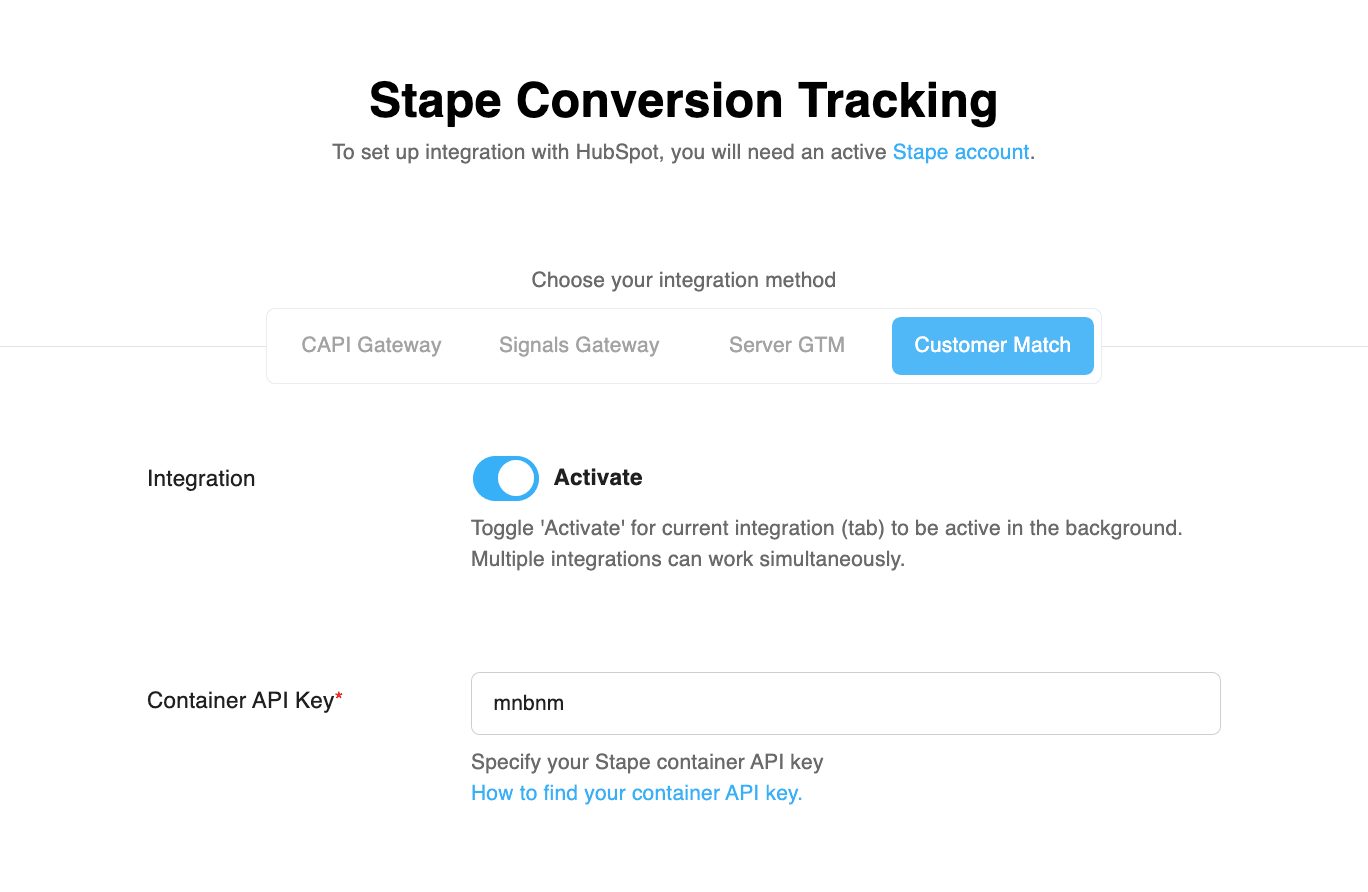1368x892 pixels.
Task: Focus the Container API Key input field
Action: click(845, 703)
